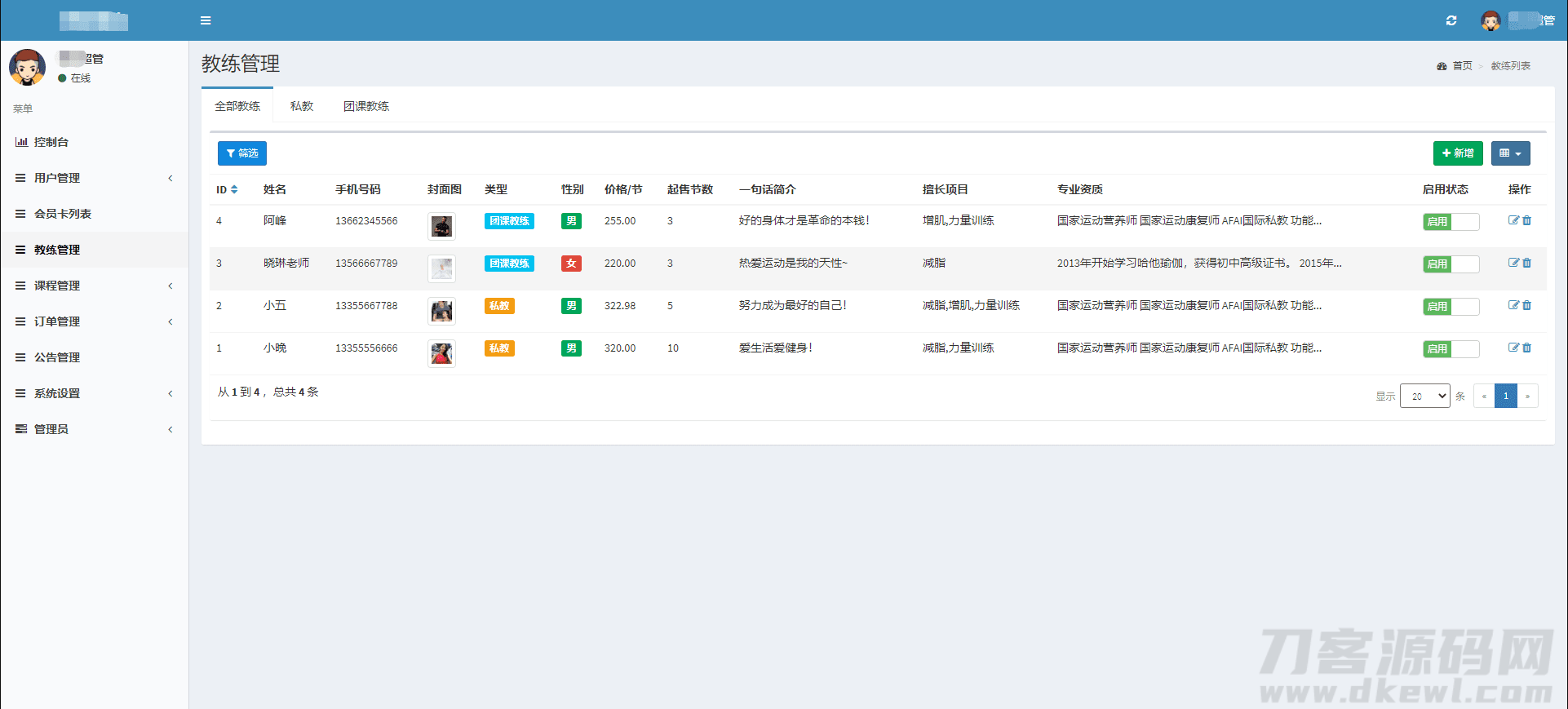
Task: Click the blue 筛选 filter button
Action: click(242, 153)
